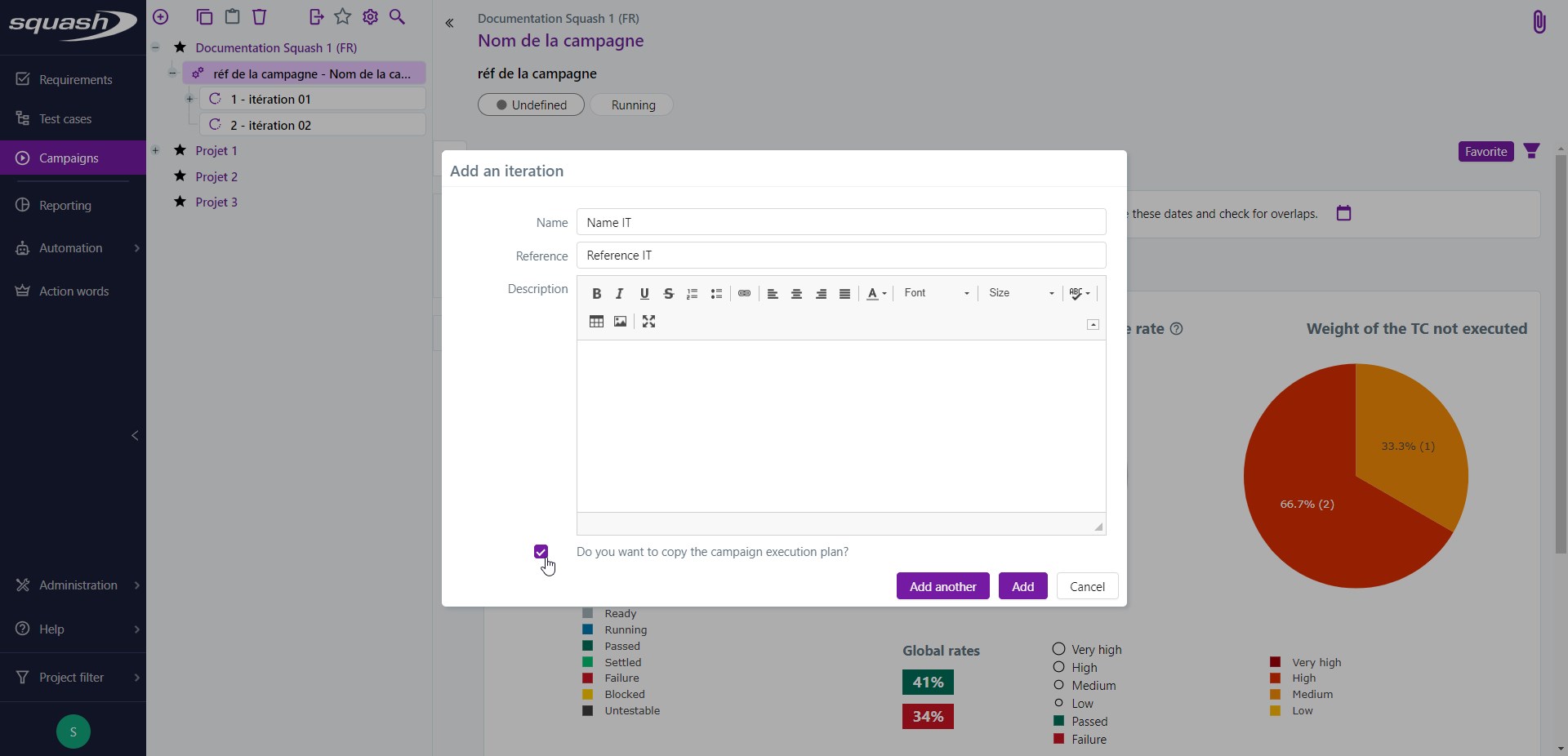Open the Font dropdown
1568x756 pixels.
click(936, 293)
